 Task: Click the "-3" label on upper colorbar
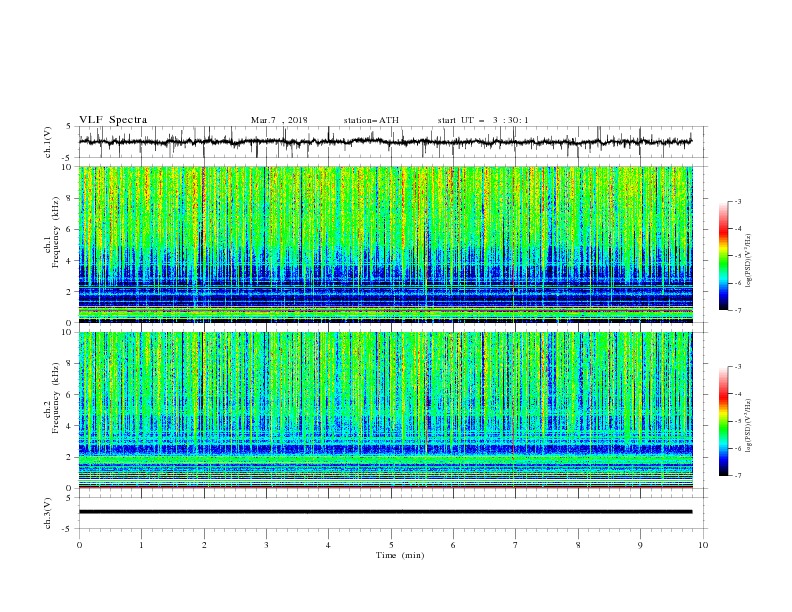737,201
